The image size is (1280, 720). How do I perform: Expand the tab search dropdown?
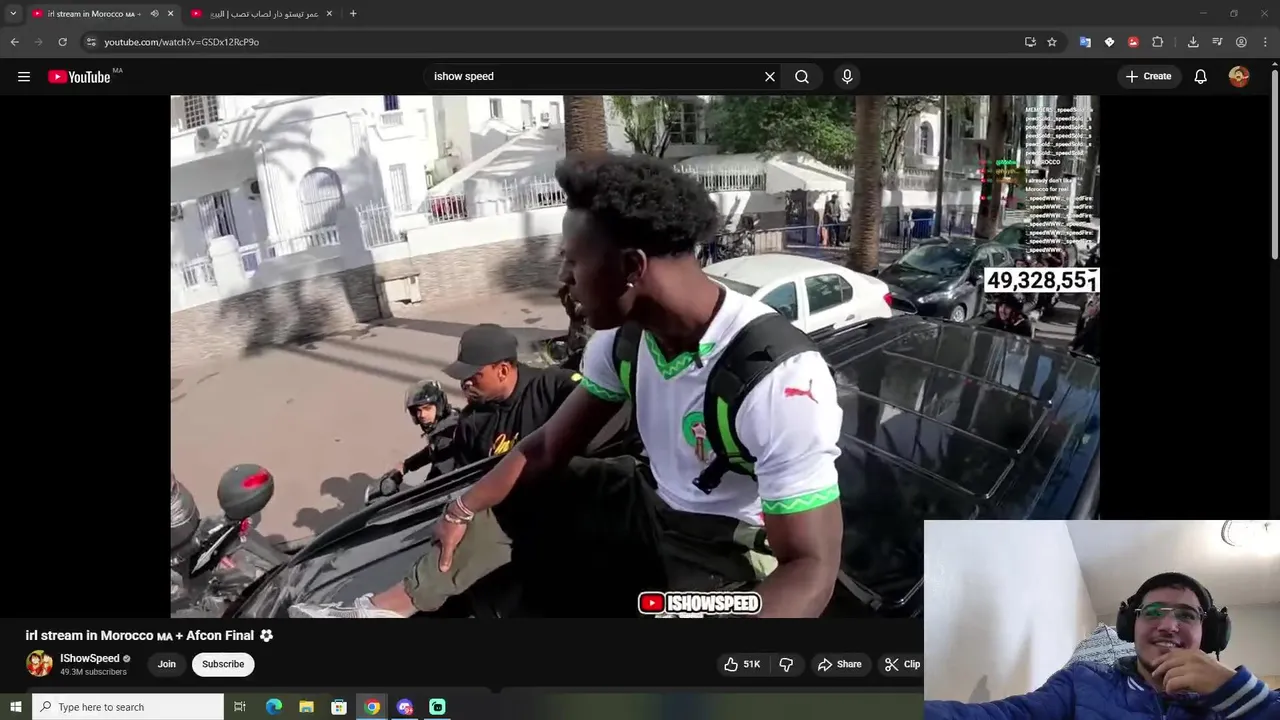click(x=13, y=13)
